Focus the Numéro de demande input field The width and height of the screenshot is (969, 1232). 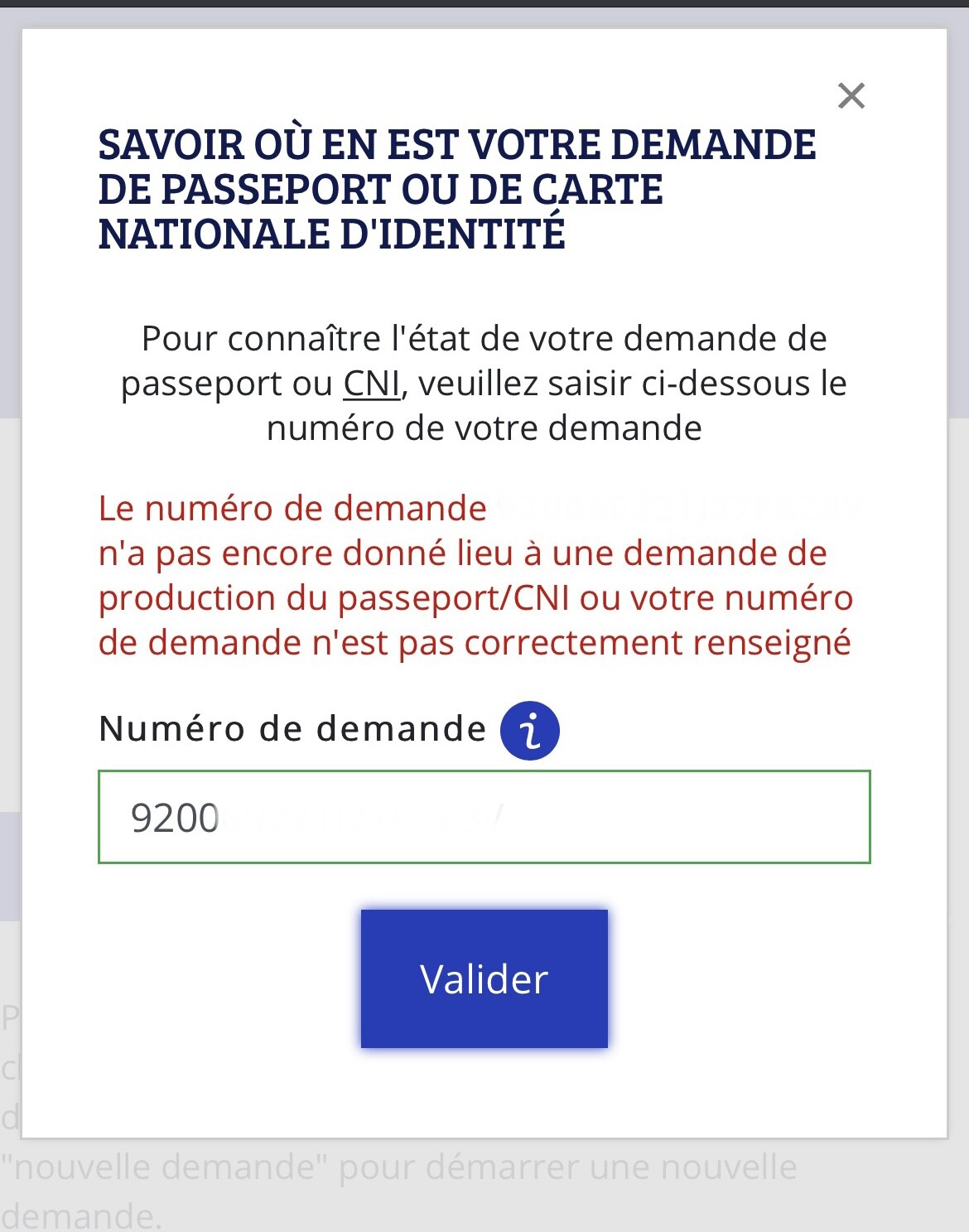coord(485,817)
